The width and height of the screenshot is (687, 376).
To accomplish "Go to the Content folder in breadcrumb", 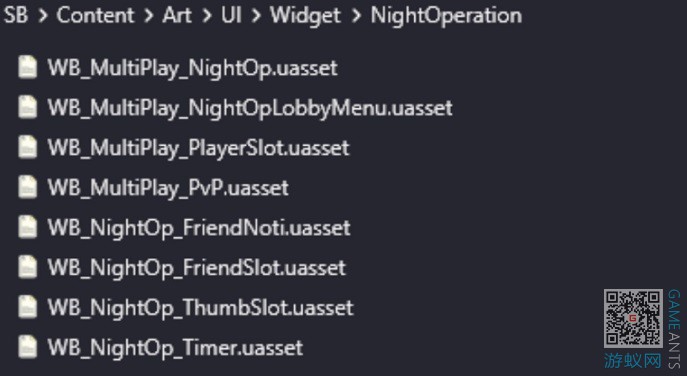I will 95,16.
